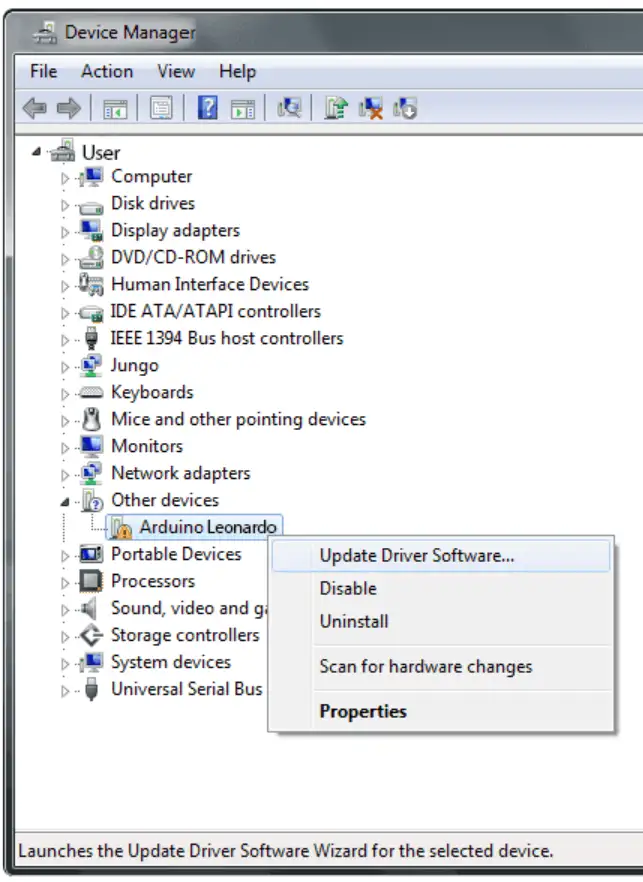Choose Update Driver Software from context menu
Screen dimensions: 643x882
pos(416,556)
